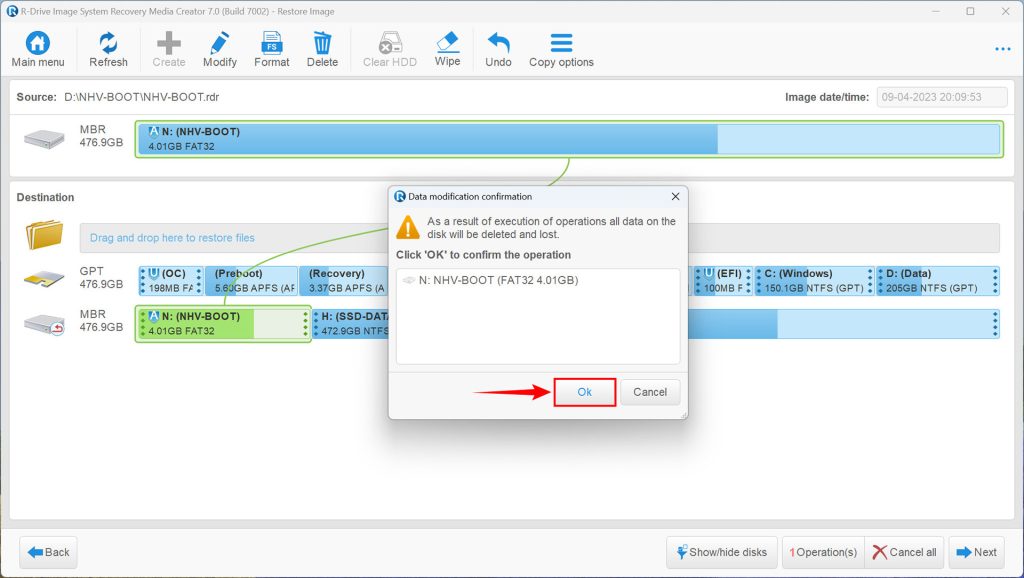Cancel the data modification dialog
The width and height of the screenshot is (1024, 578).
pyautogui.click(x=650, y=392)
